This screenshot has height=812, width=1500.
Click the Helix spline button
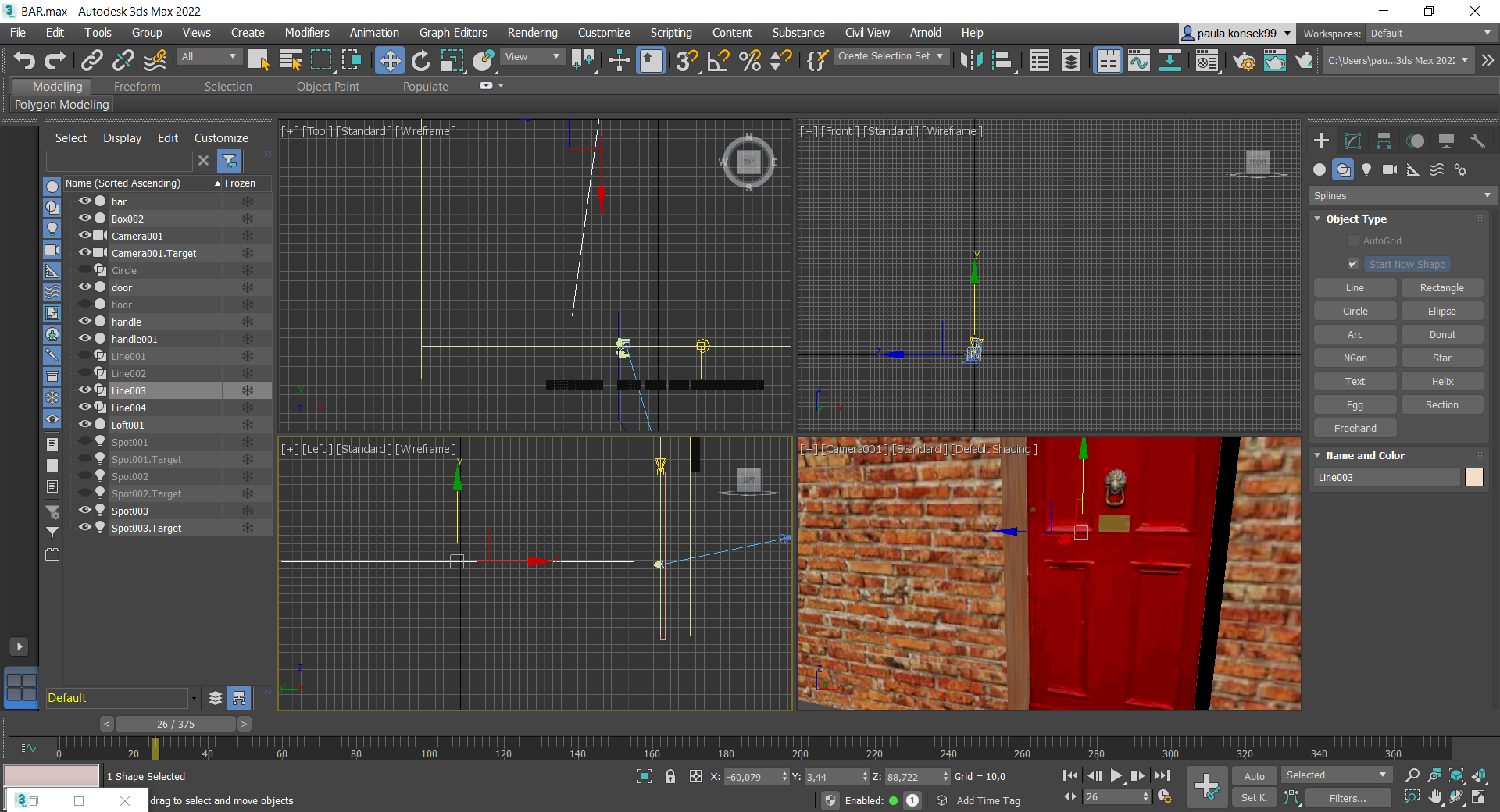(x=1441, y=382)
